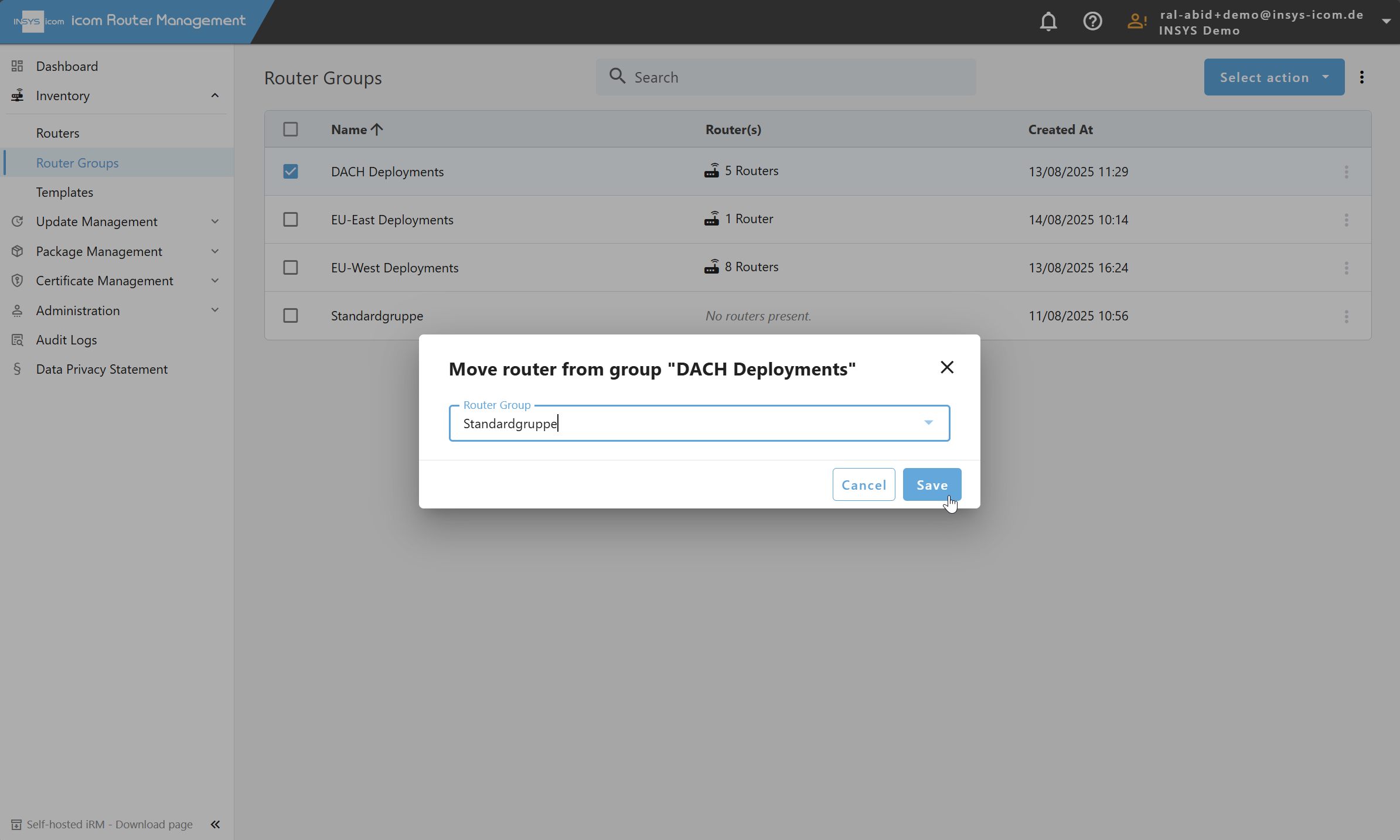The width and height of the screenshot is (1400, 840).
Task: Open the table options three-dot menu beside Select action
Action: tap(1362, 77)
